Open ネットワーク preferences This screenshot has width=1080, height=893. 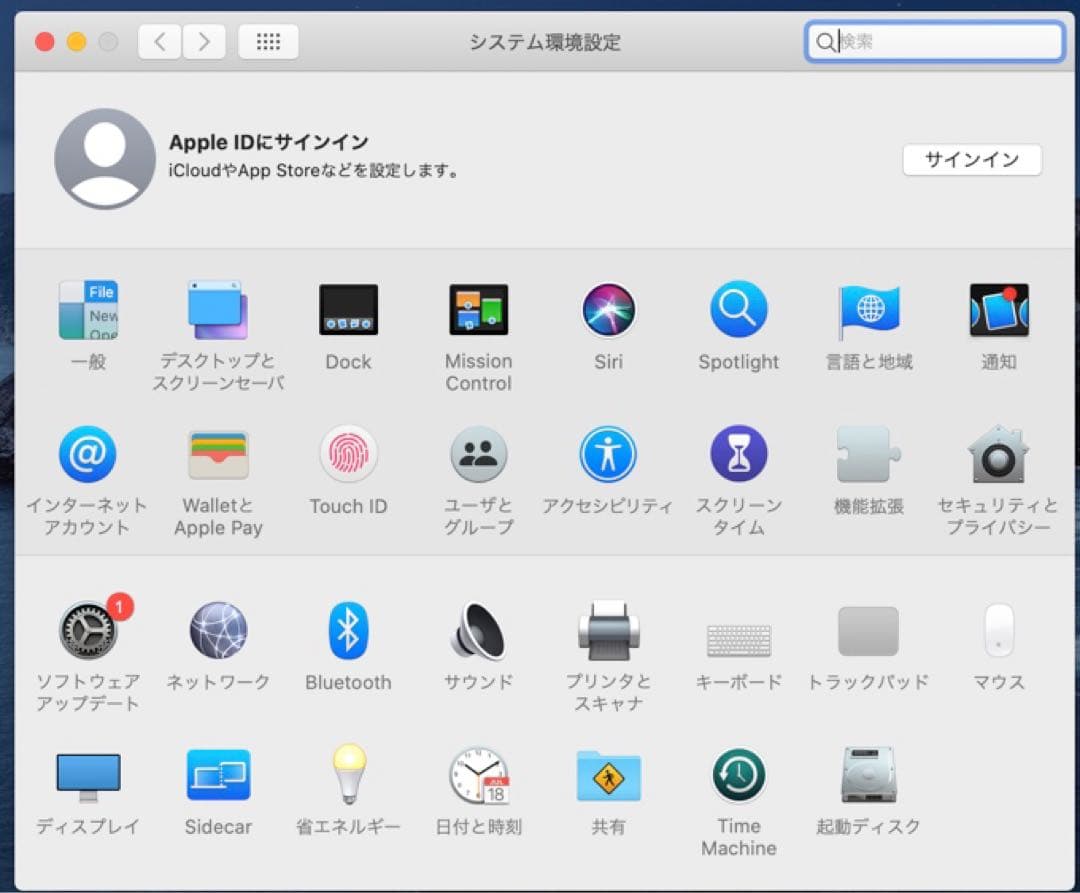tap(218, 630)
